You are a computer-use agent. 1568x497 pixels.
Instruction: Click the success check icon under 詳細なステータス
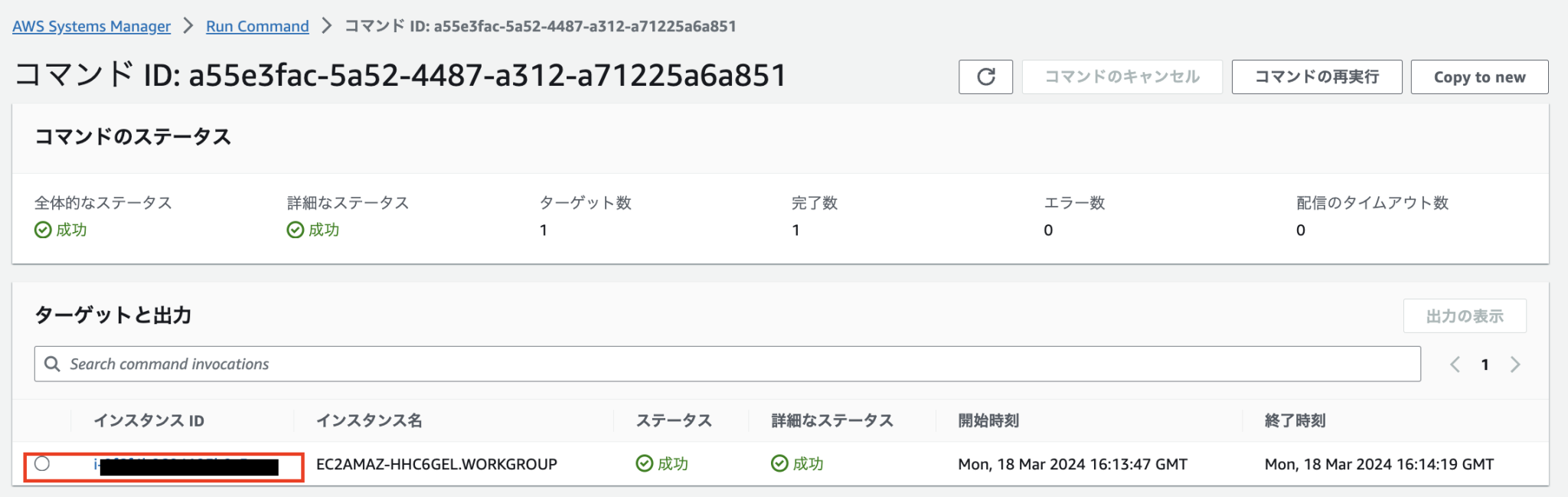click(296, 230)
